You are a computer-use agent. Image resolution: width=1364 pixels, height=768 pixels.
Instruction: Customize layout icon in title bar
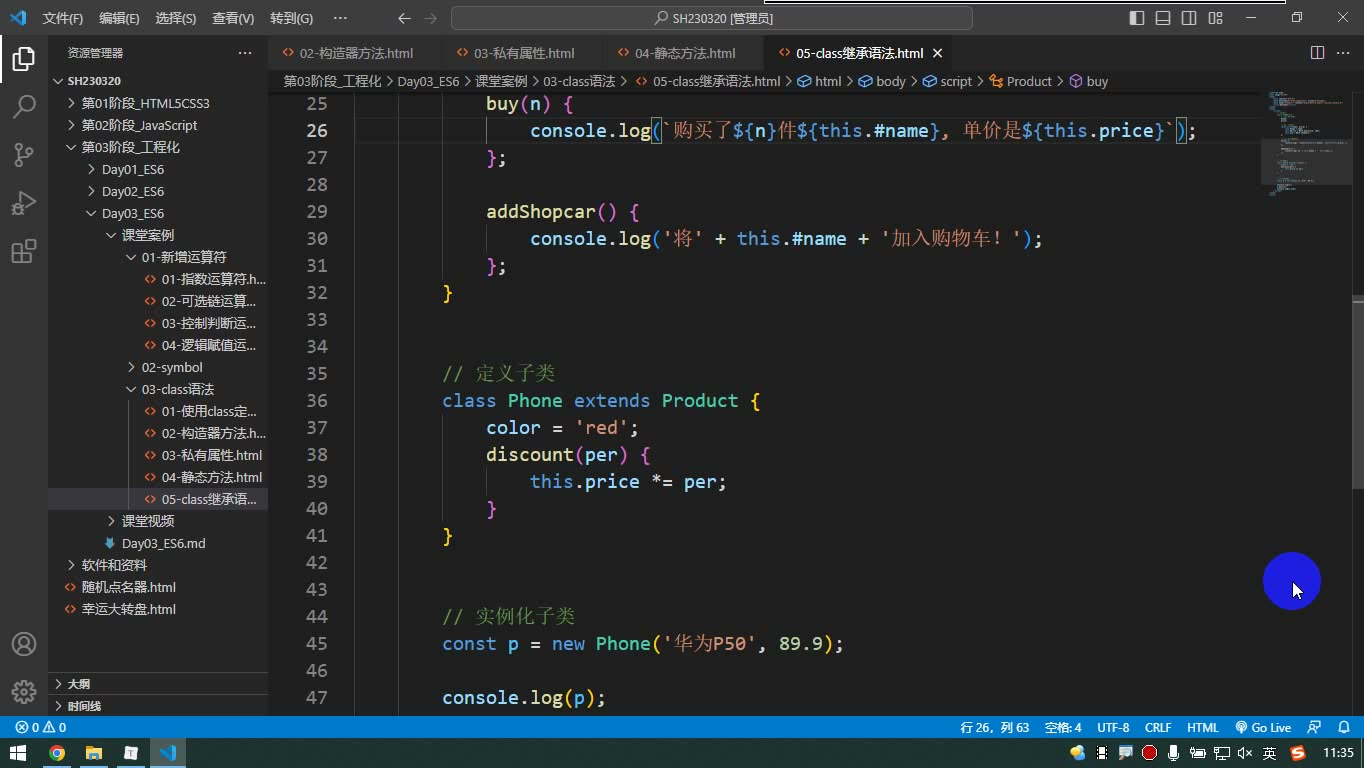[x=1215, y=18]
